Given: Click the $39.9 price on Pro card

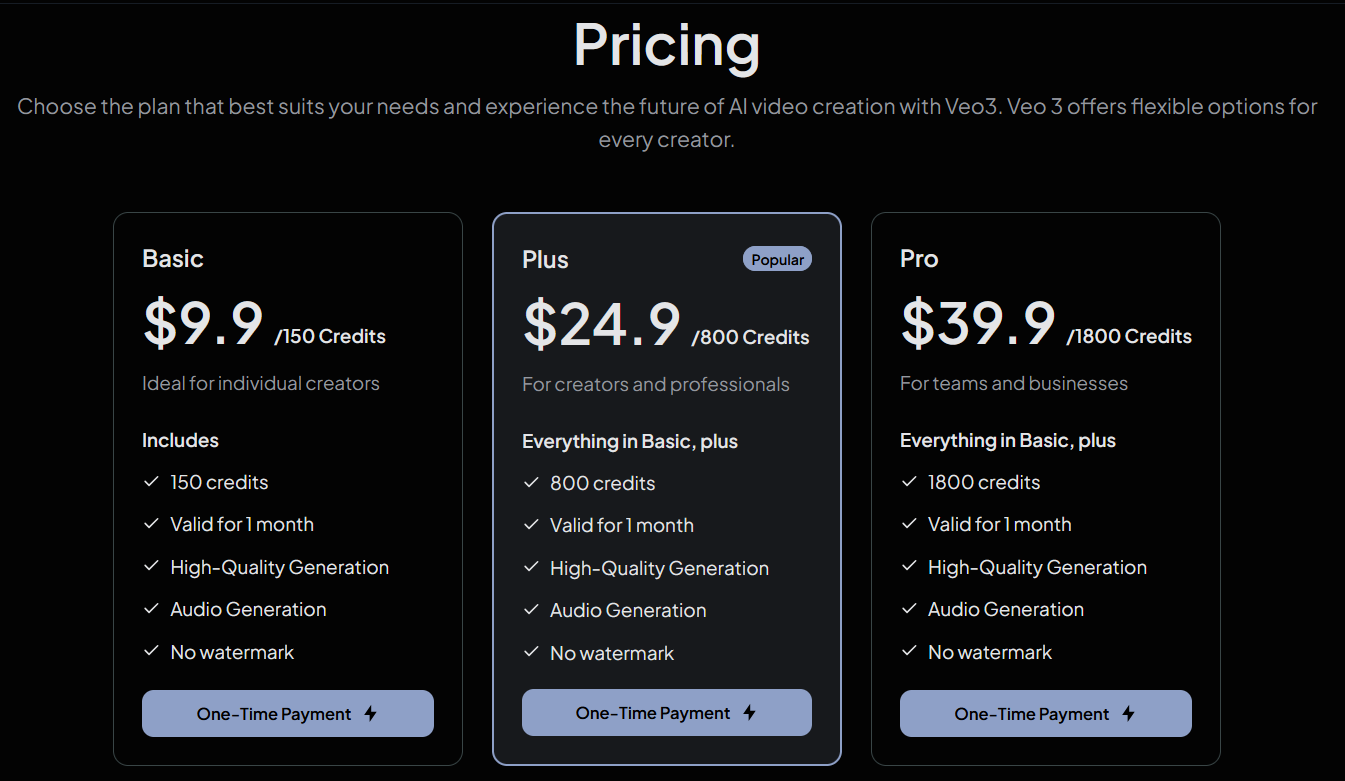Looking at the screenshot, I should [x=978, y=324].
